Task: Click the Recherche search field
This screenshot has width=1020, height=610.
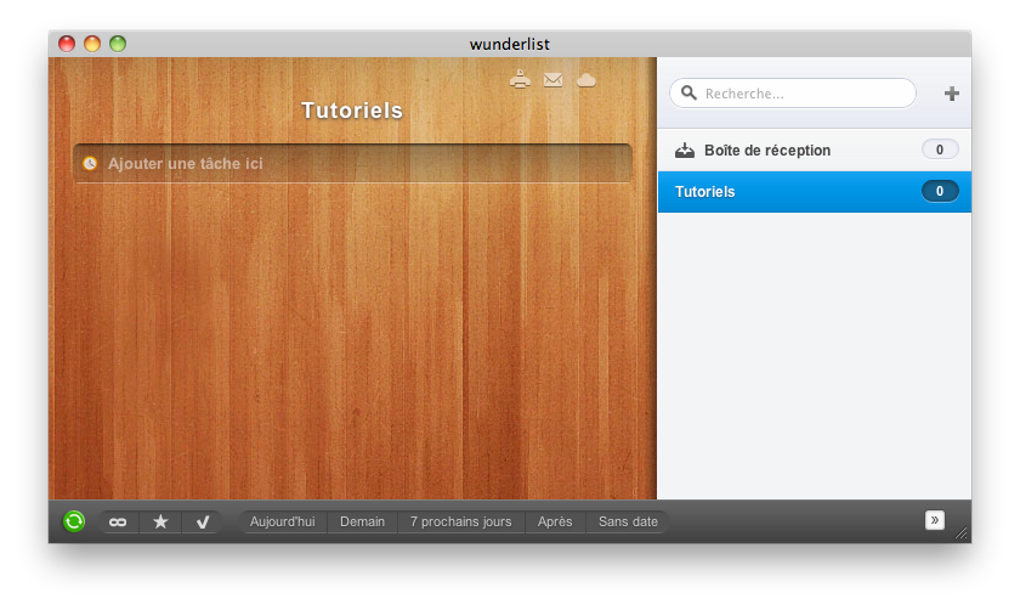Action: (x=793, y=93)
